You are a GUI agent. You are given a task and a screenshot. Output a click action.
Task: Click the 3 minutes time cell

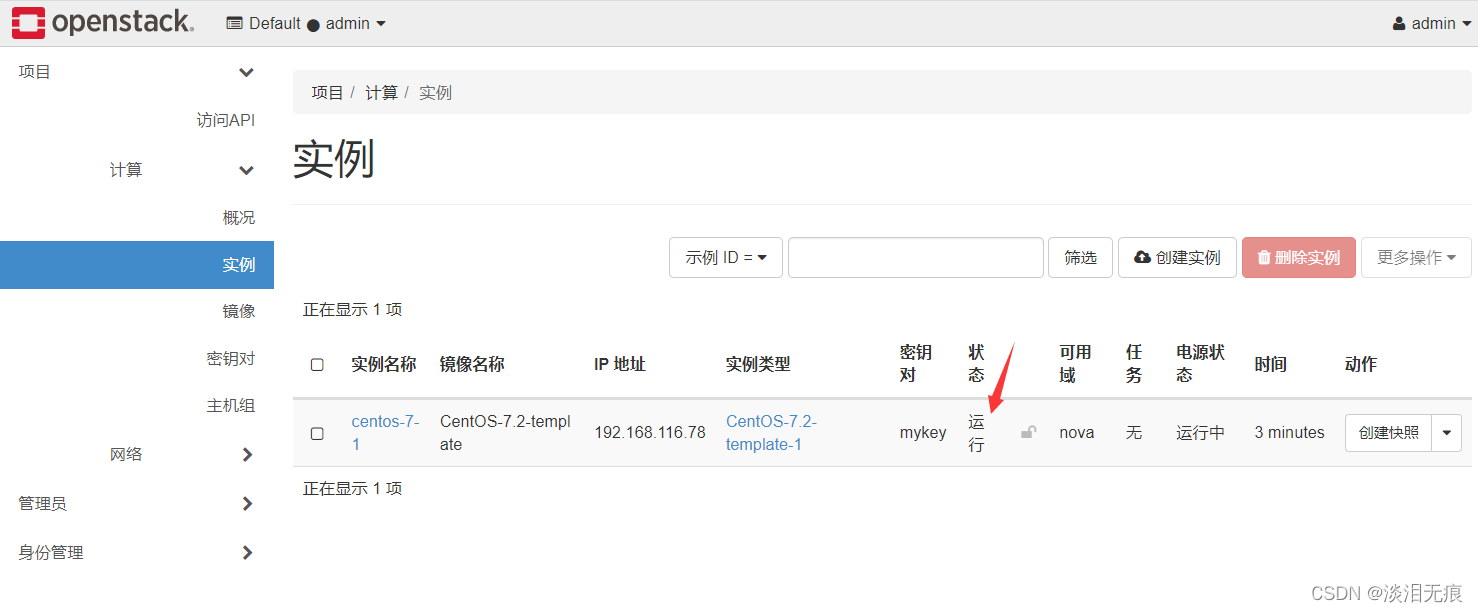tap(1290, 432)
